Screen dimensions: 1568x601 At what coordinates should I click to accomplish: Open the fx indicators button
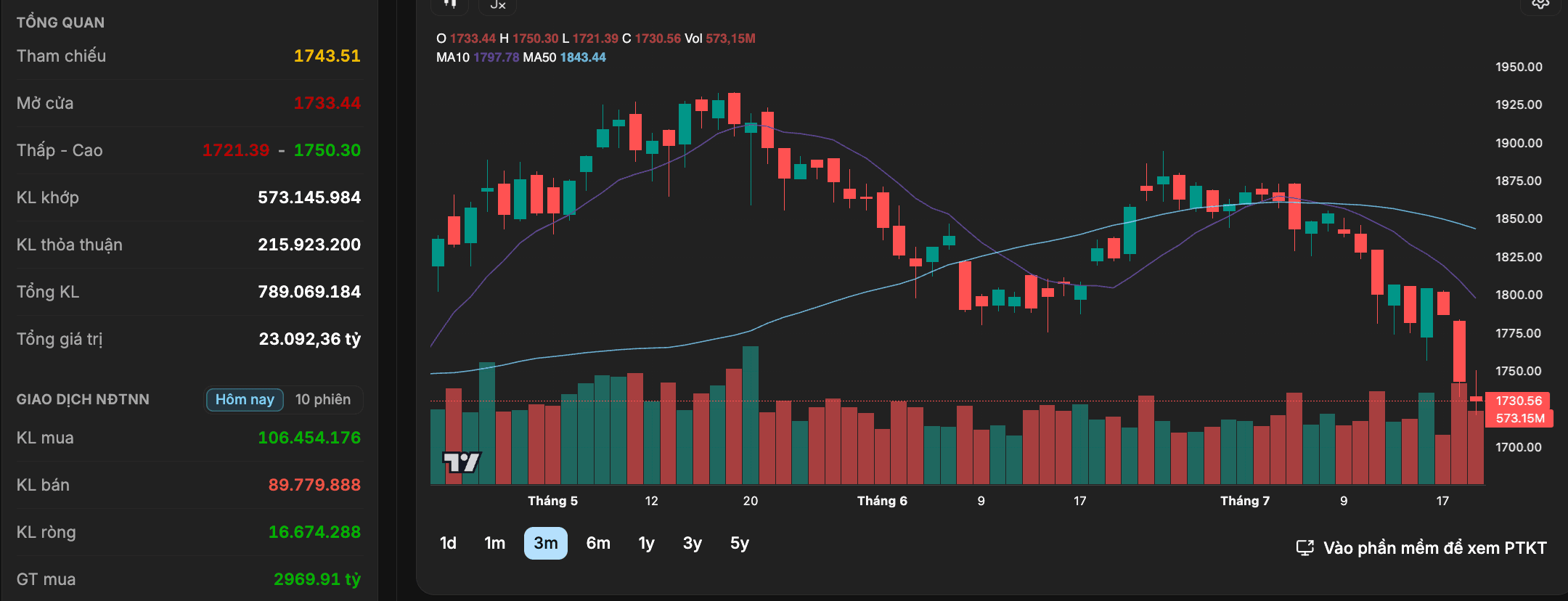[497, 4]
